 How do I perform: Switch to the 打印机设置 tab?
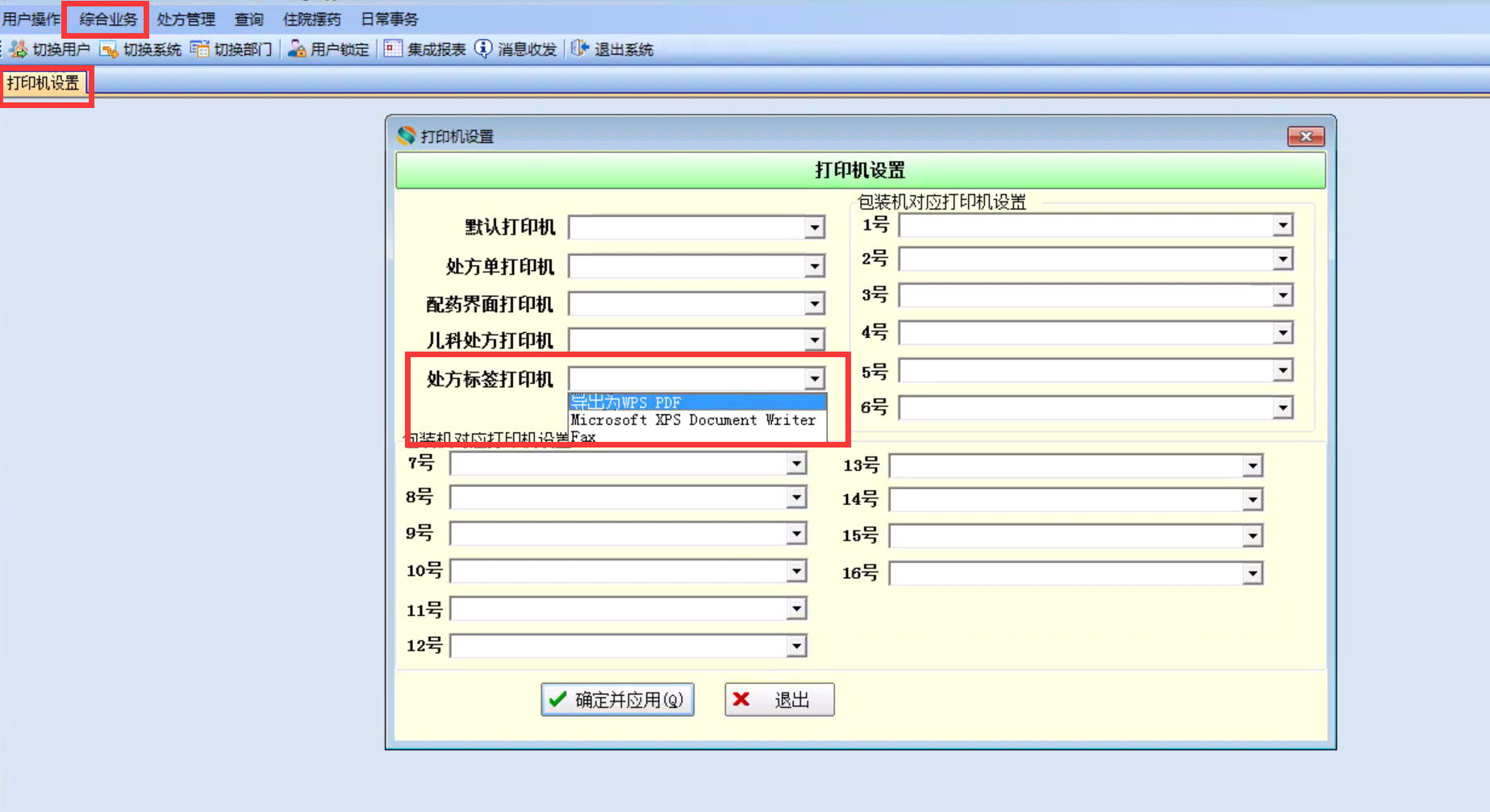pos(44,83)
